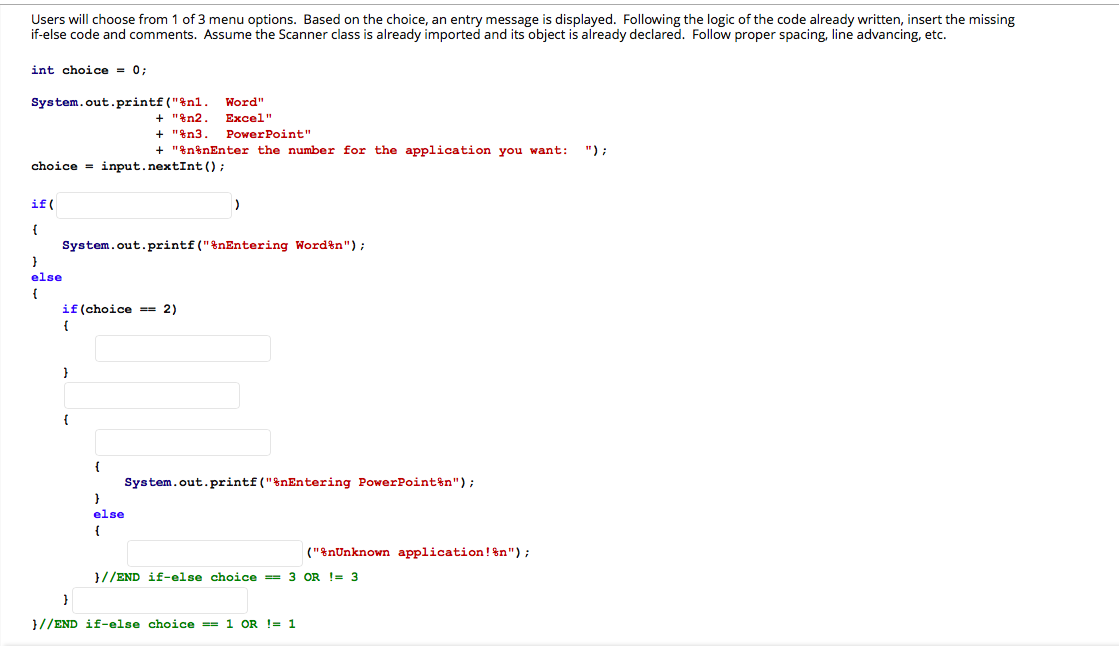Click the blank else-if input field
Image resolution: width=1119 pixels, height=646 pixels.
tap(151, 395)
